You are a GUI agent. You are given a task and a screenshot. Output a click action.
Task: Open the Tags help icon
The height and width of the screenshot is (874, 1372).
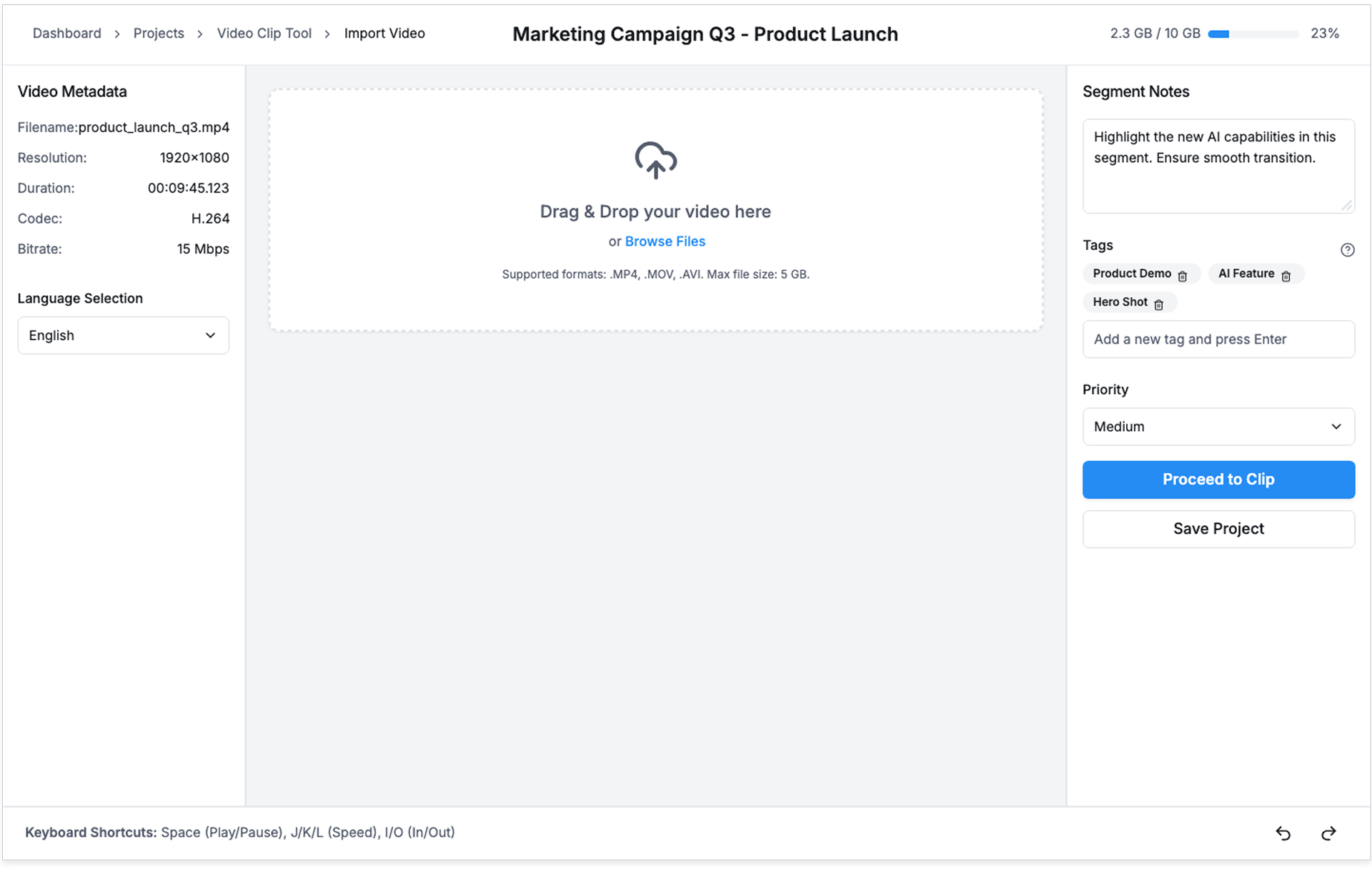pyautogui.click(x=1347, y=249)
